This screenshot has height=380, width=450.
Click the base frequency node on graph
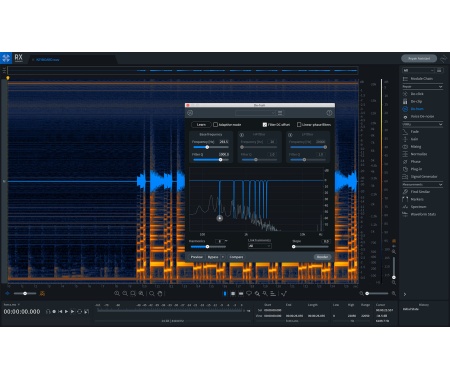pyautogui.click(x=220, y=218)
